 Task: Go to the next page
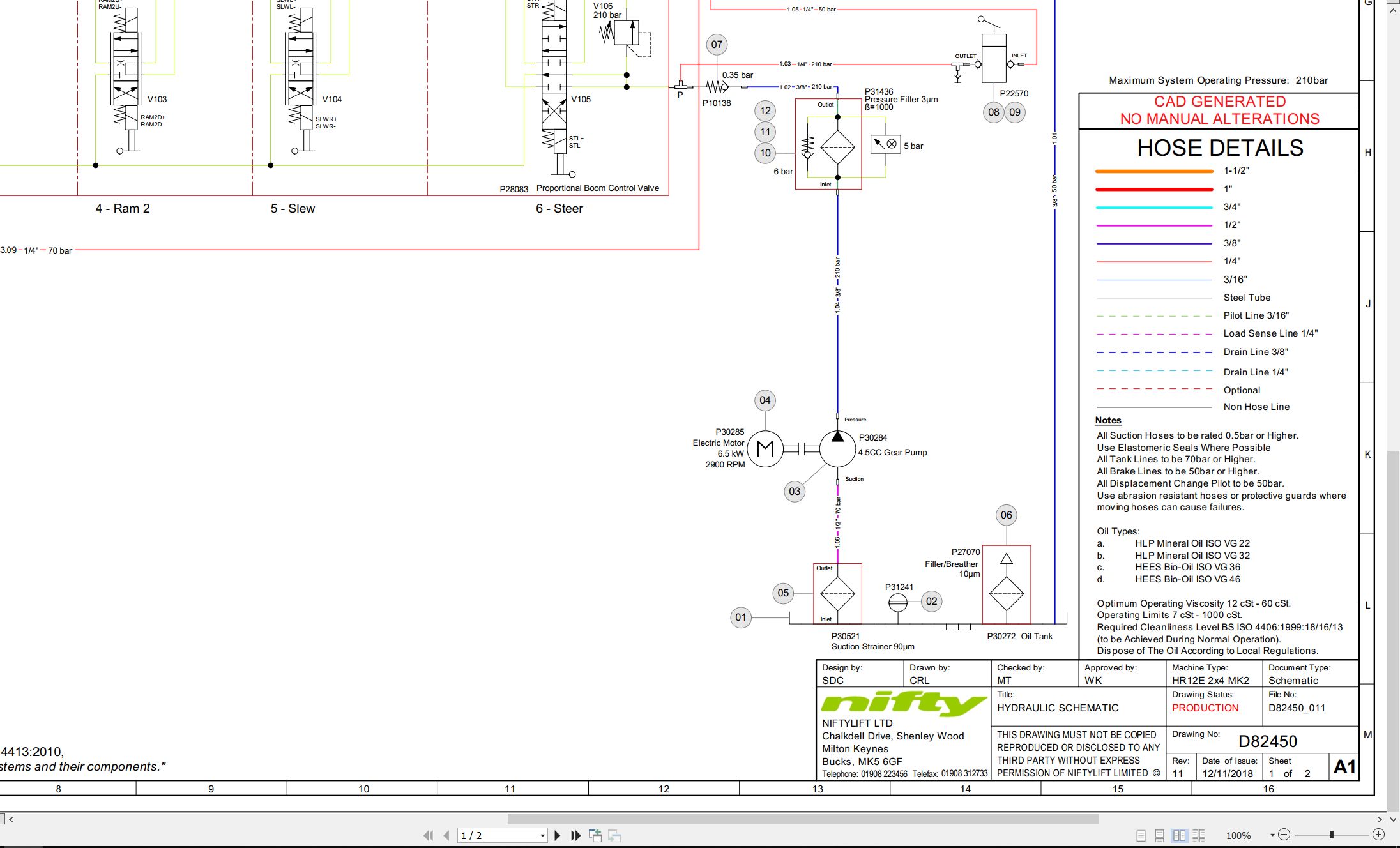[557, 835]
